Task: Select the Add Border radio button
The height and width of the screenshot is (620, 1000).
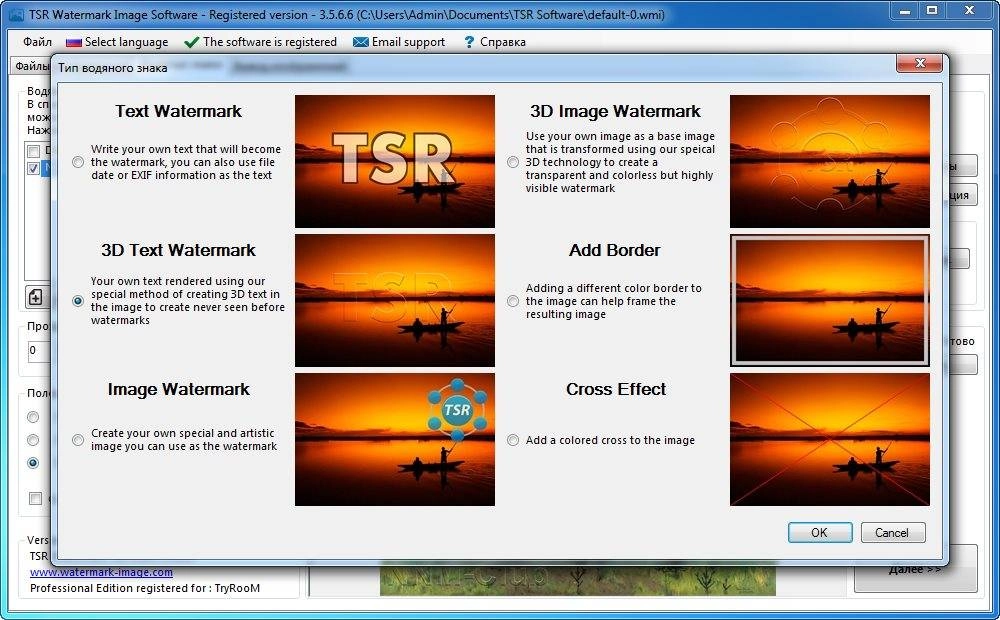Action: [x=513, y=300]
